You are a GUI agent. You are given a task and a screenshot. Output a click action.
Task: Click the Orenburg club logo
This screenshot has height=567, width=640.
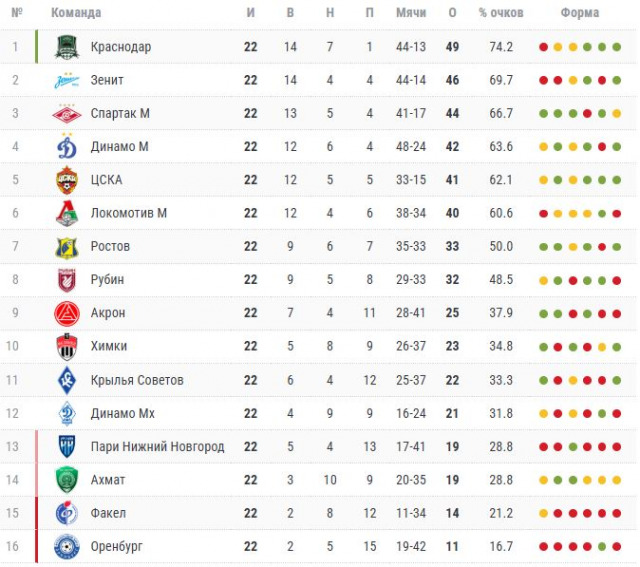click(66, 547)
